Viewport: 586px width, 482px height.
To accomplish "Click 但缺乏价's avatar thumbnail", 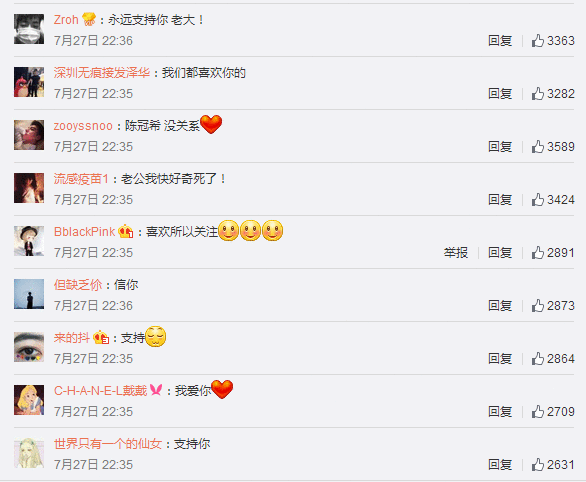I will (x=29, y=294).
